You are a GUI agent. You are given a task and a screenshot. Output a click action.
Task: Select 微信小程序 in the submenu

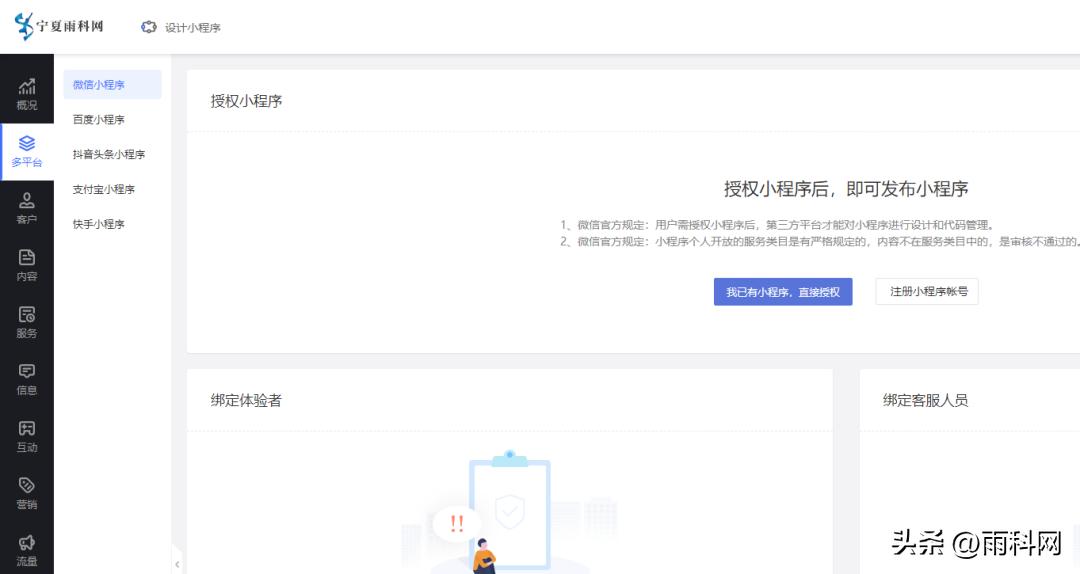pos(112,85)
